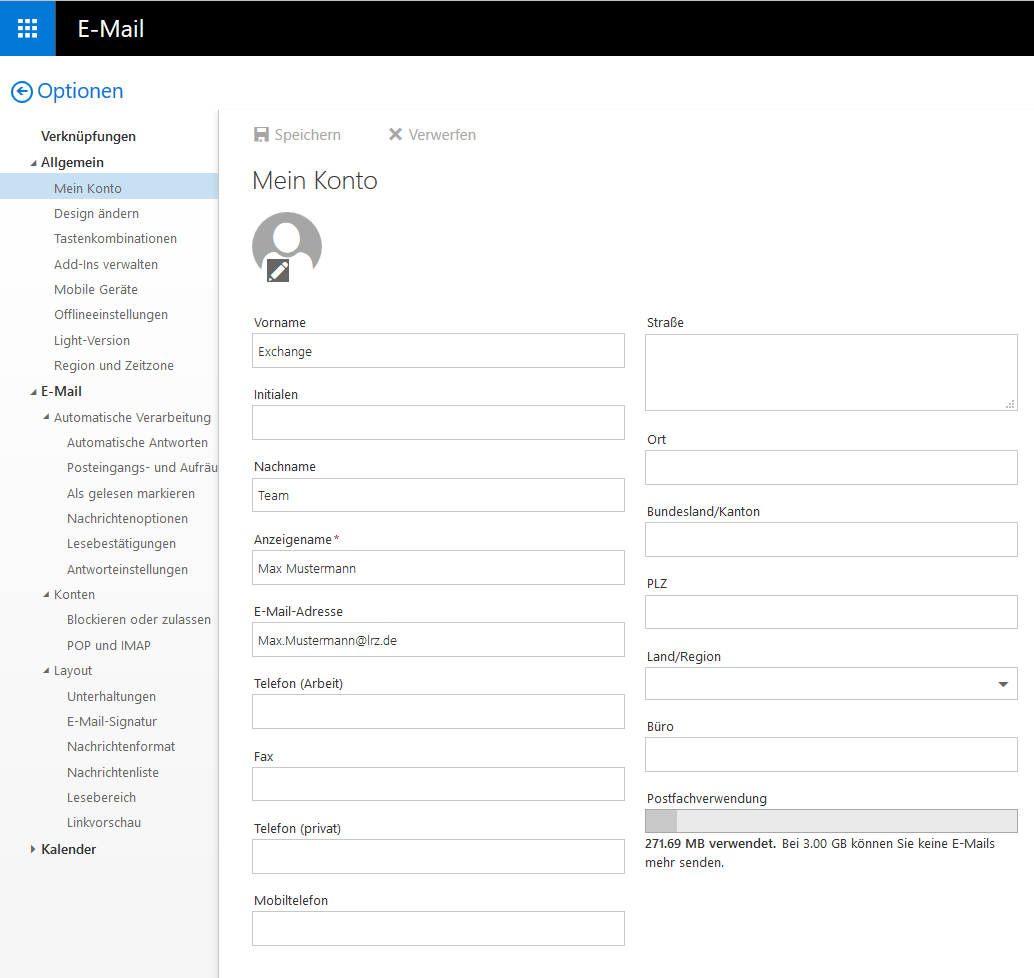Collapse the Allgemein section
Screen dimensions: 1034x978
tap(33, 163)
